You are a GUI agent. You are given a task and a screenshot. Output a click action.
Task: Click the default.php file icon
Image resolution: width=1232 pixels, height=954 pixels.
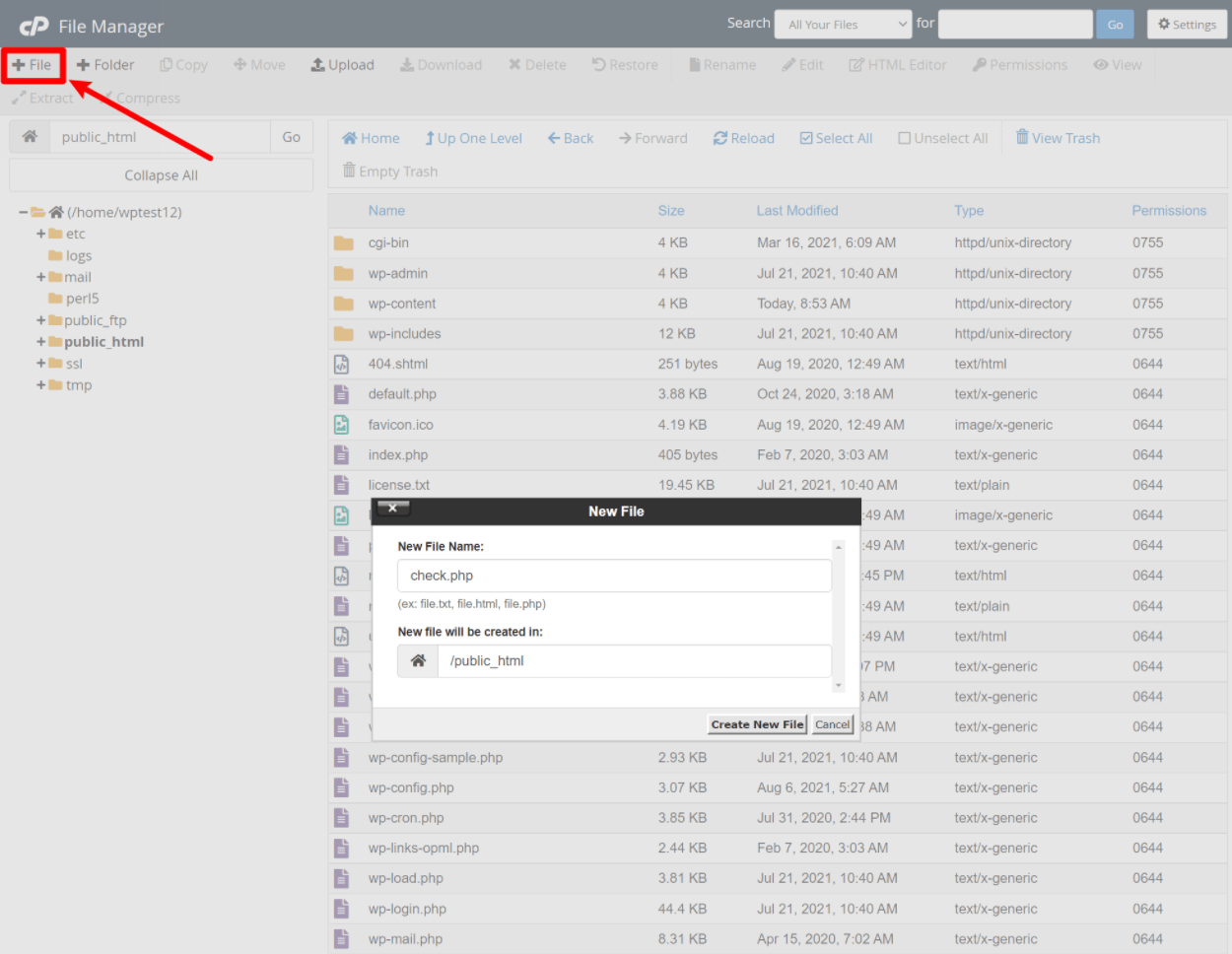(x=341, y=394)
